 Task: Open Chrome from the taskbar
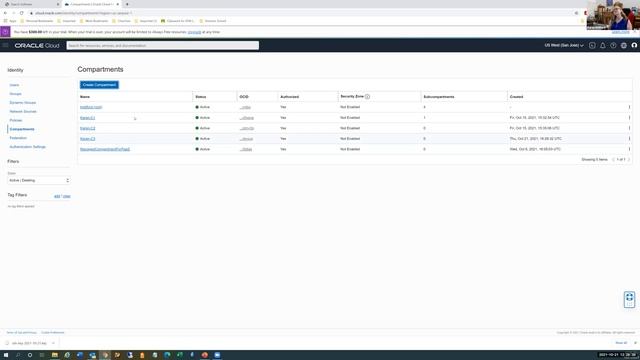tap(105, 355)
